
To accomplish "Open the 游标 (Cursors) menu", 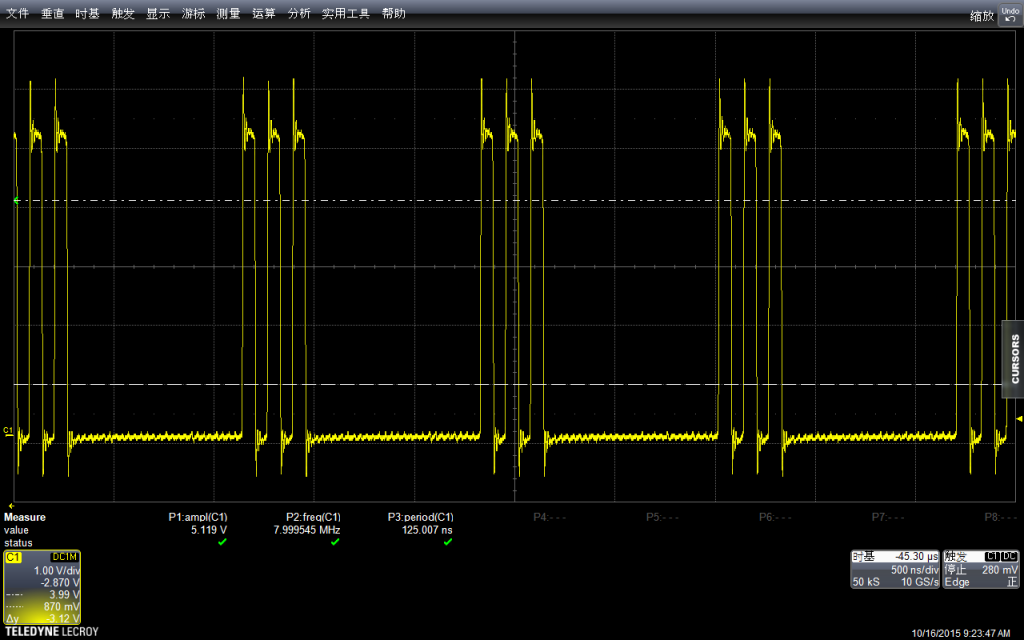I will coord(193,13).
